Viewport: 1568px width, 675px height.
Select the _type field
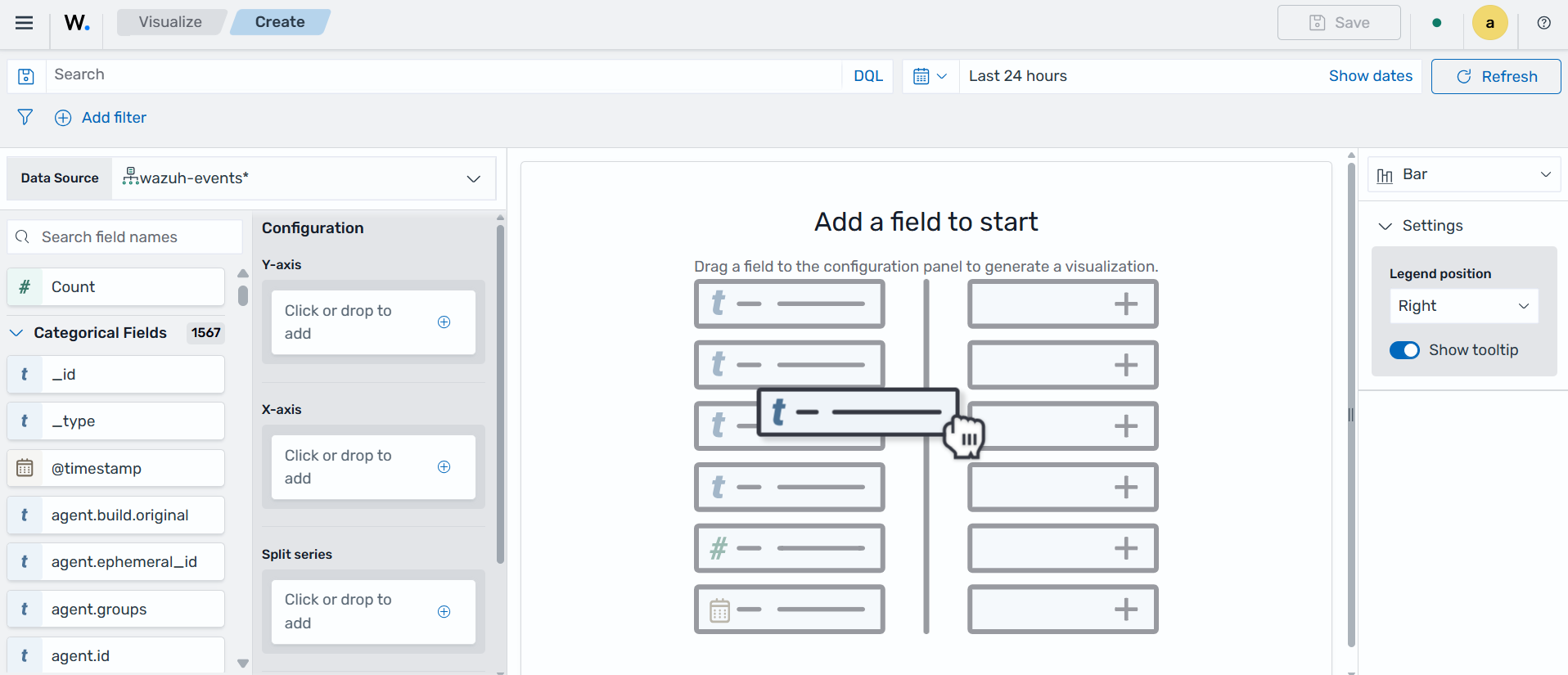(115, 421)
